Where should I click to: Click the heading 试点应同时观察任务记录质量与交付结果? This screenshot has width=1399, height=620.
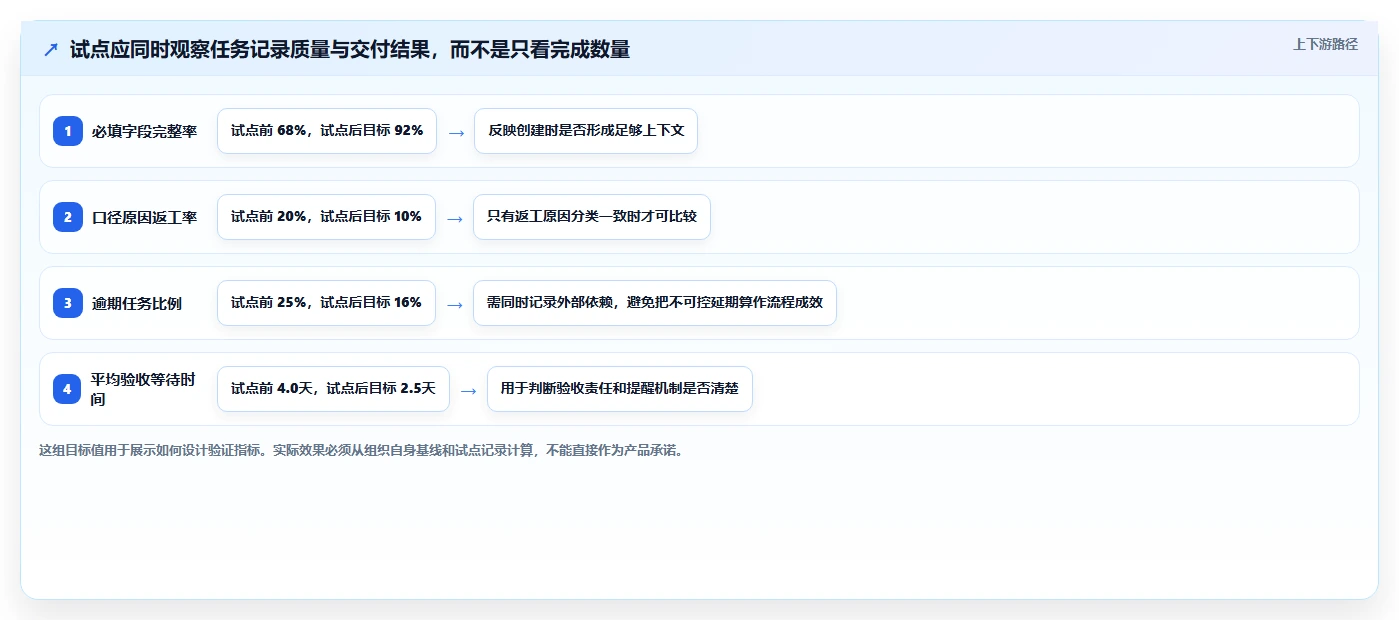[350, 50]
